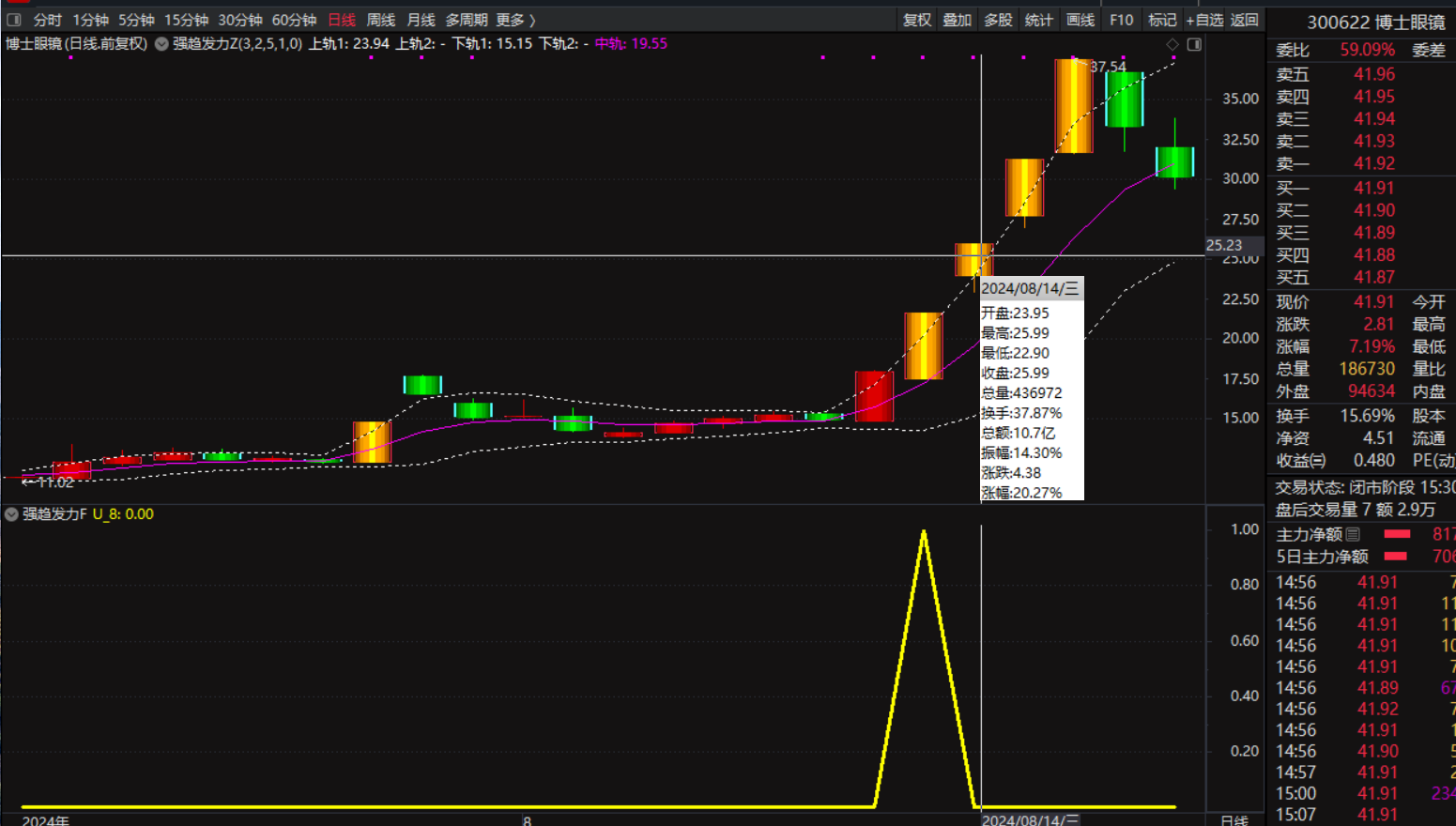Image resolution: width=1456 pixels, height=826 pixels.
Task: Select the 周线 weekly chart tab
Action: (380, 20)
